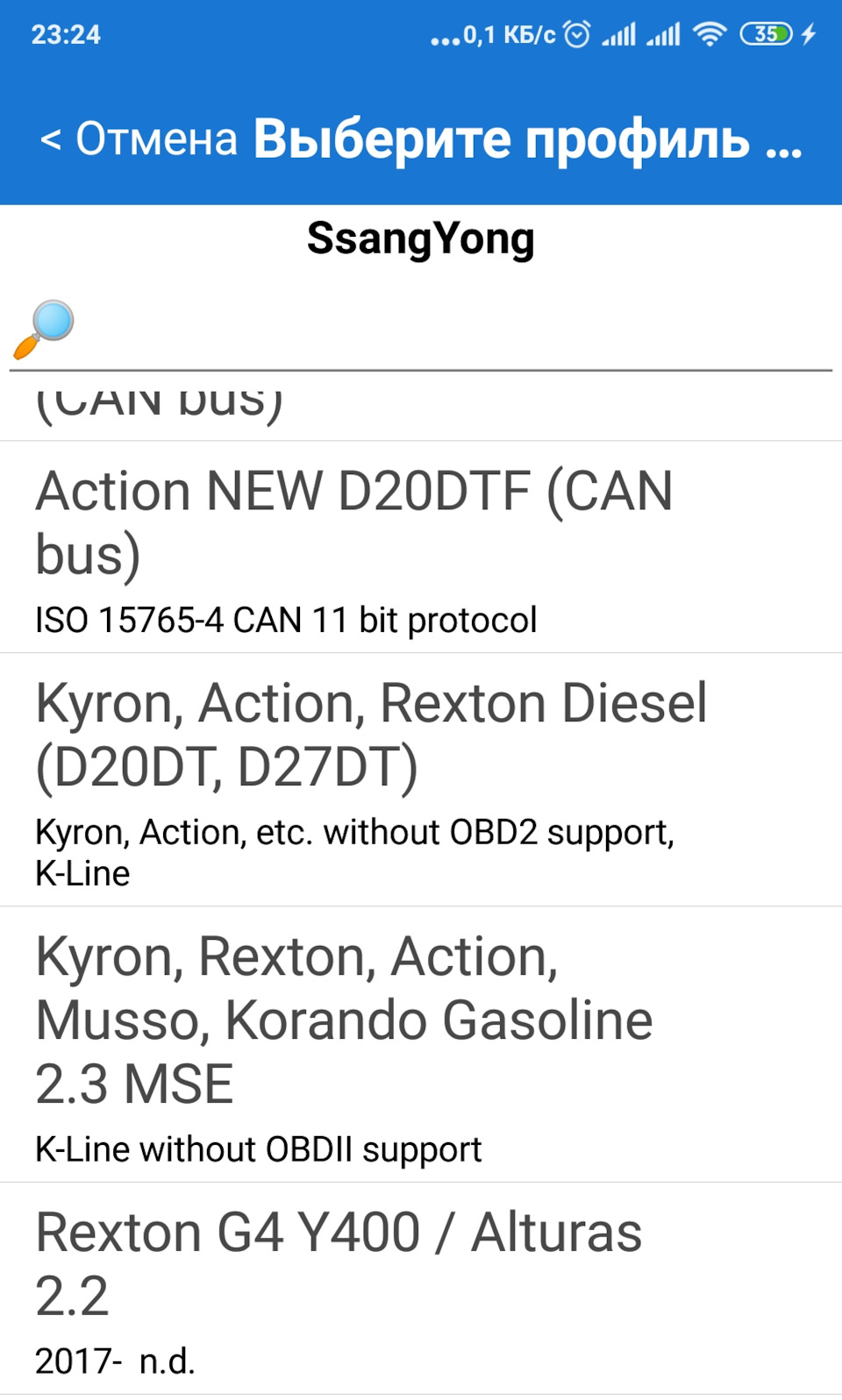The image size is (842, 1400).
Task: Tap the battery level indicator
Action: point(766,34)
